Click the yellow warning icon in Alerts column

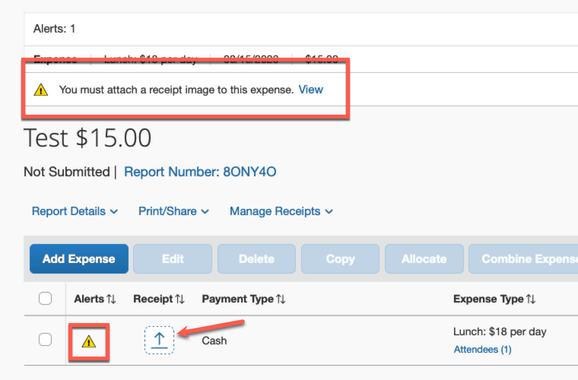[88, 342]
